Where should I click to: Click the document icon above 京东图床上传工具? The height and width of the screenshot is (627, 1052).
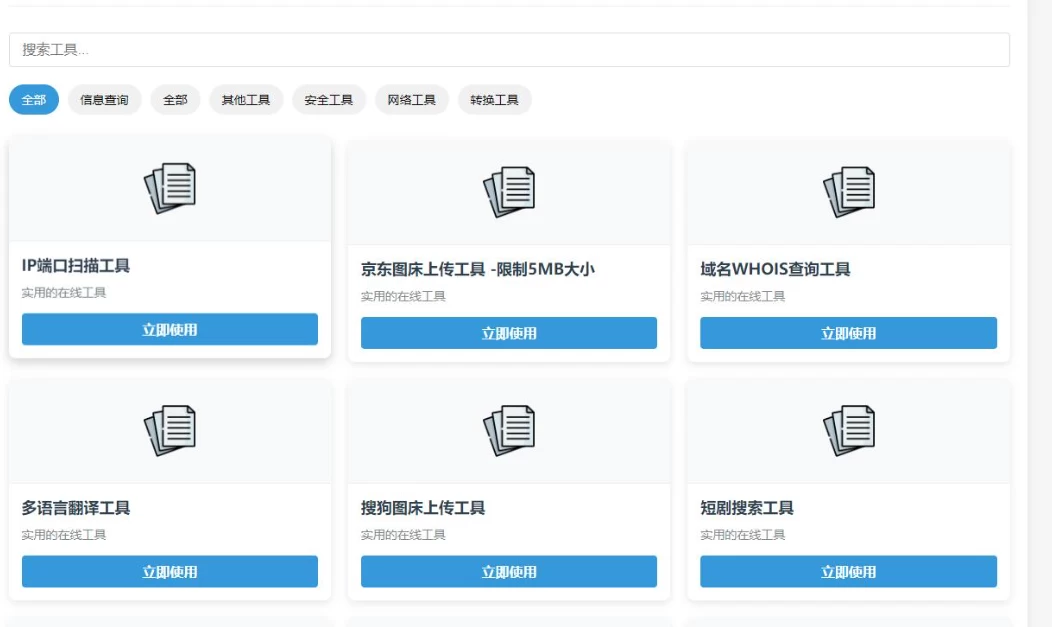[509, 192]
